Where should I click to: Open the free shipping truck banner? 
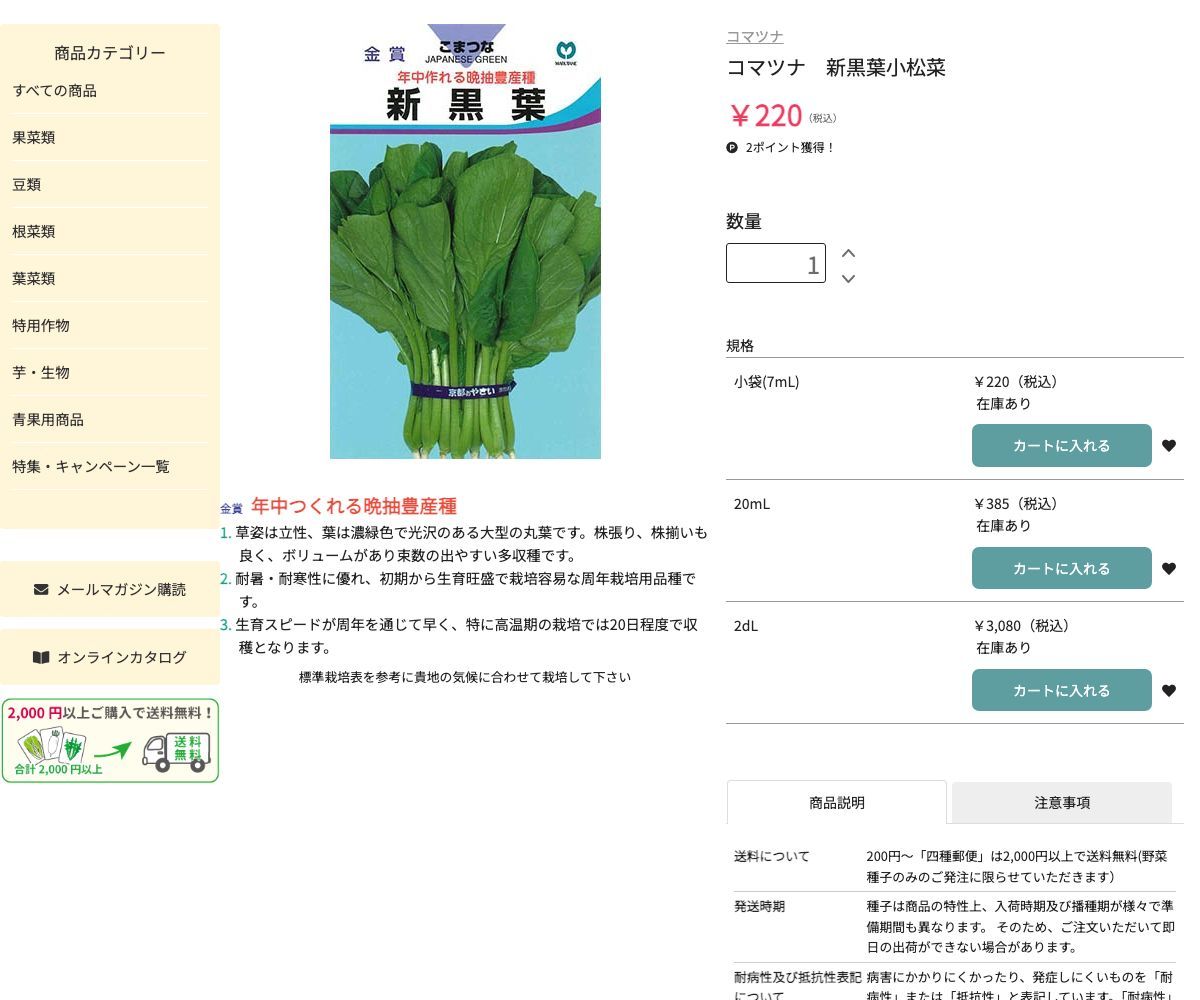pos(110,741)
